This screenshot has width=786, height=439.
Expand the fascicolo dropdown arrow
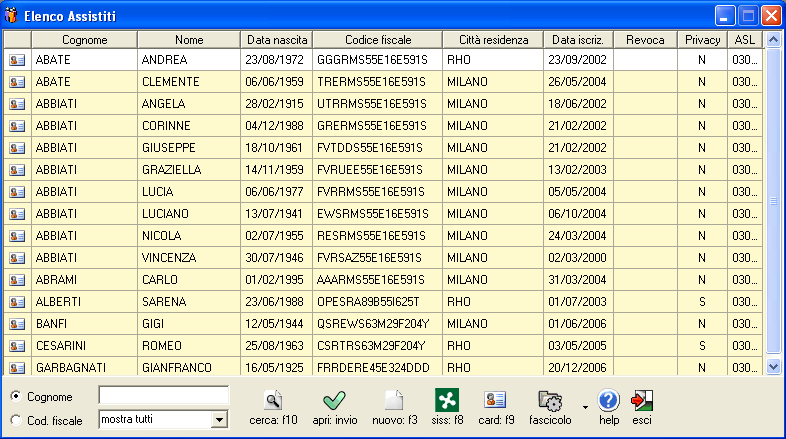(580, 420)
